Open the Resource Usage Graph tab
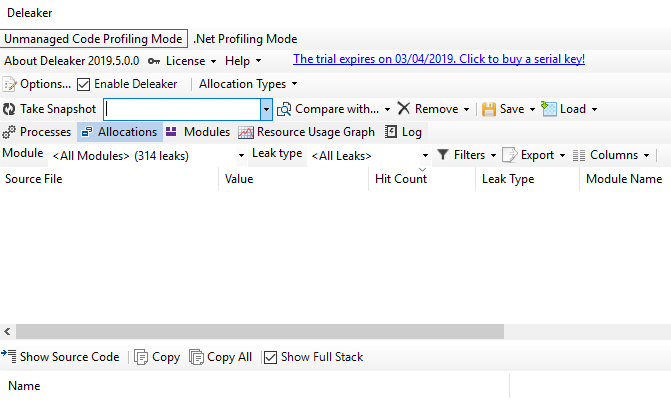671x405 pixels. [307, 132]
